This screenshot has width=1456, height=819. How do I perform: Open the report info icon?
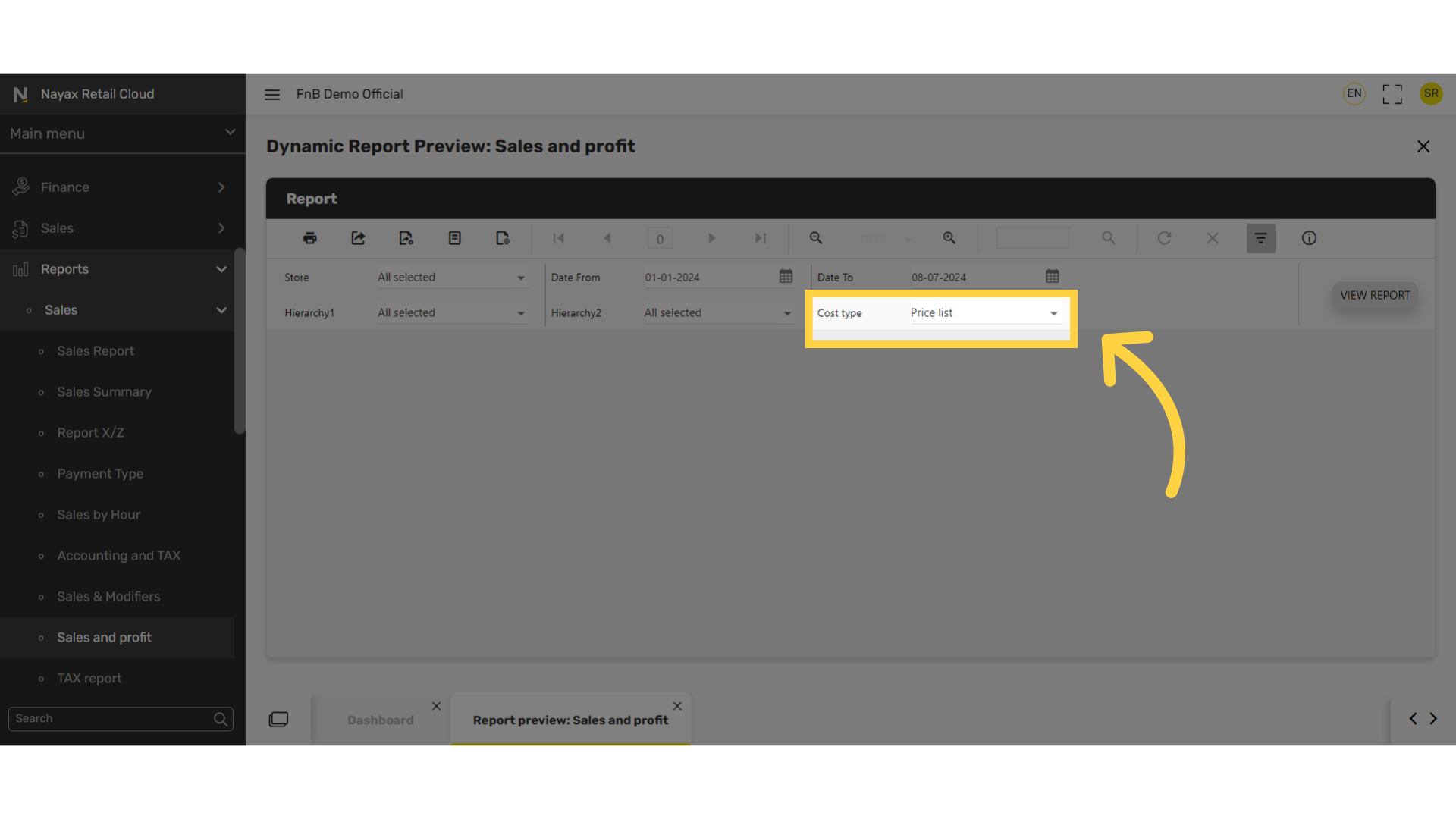point(1309,238)
